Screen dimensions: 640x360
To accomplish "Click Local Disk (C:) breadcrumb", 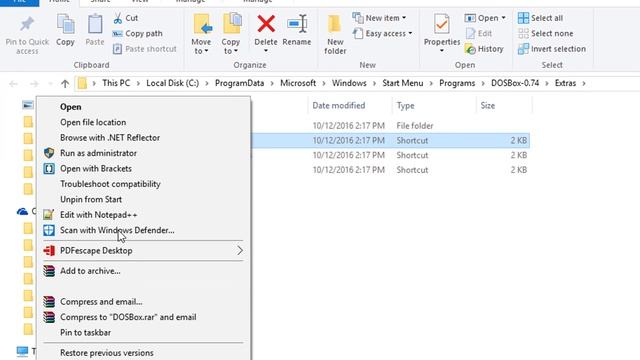I will pos(173,83).
